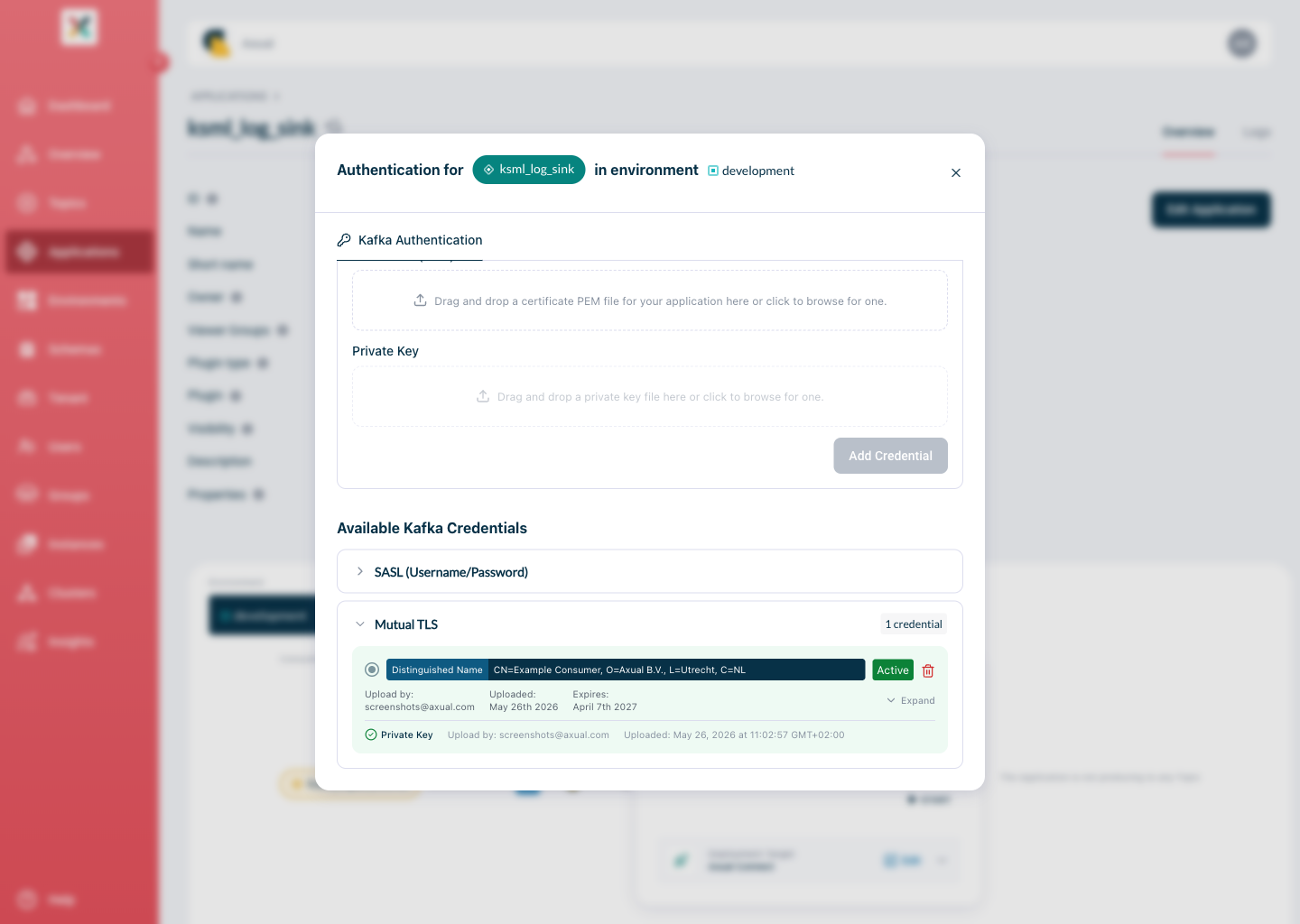Click Expand on the credential card
The height and width of the screenshot is (924, 1300).
coord(911,700)
